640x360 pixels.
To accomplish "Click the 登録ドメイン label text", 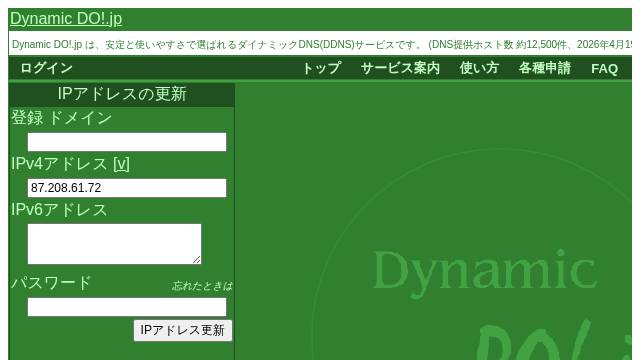I will click(61, 118).
